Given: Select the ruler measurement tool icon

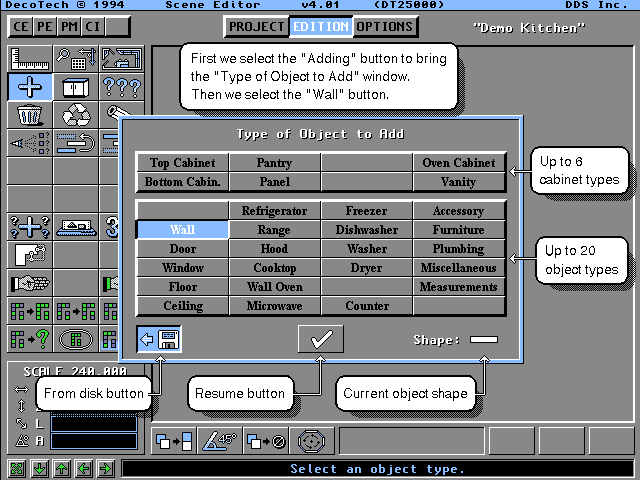Looking at the screenshot, I should click(x=30, y=59).
